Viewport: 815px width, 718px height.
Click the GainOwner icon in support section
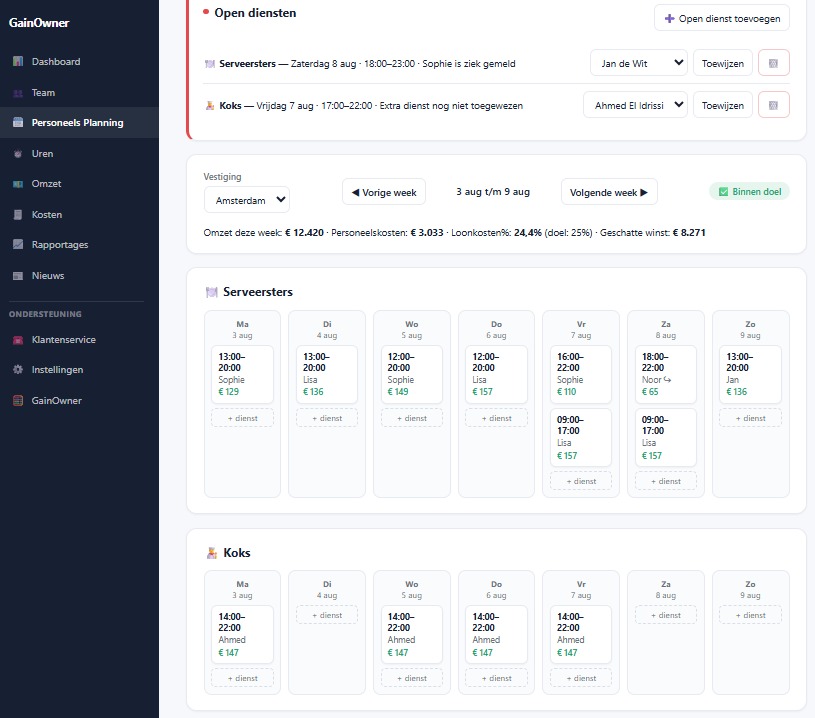tap(18, 401)
